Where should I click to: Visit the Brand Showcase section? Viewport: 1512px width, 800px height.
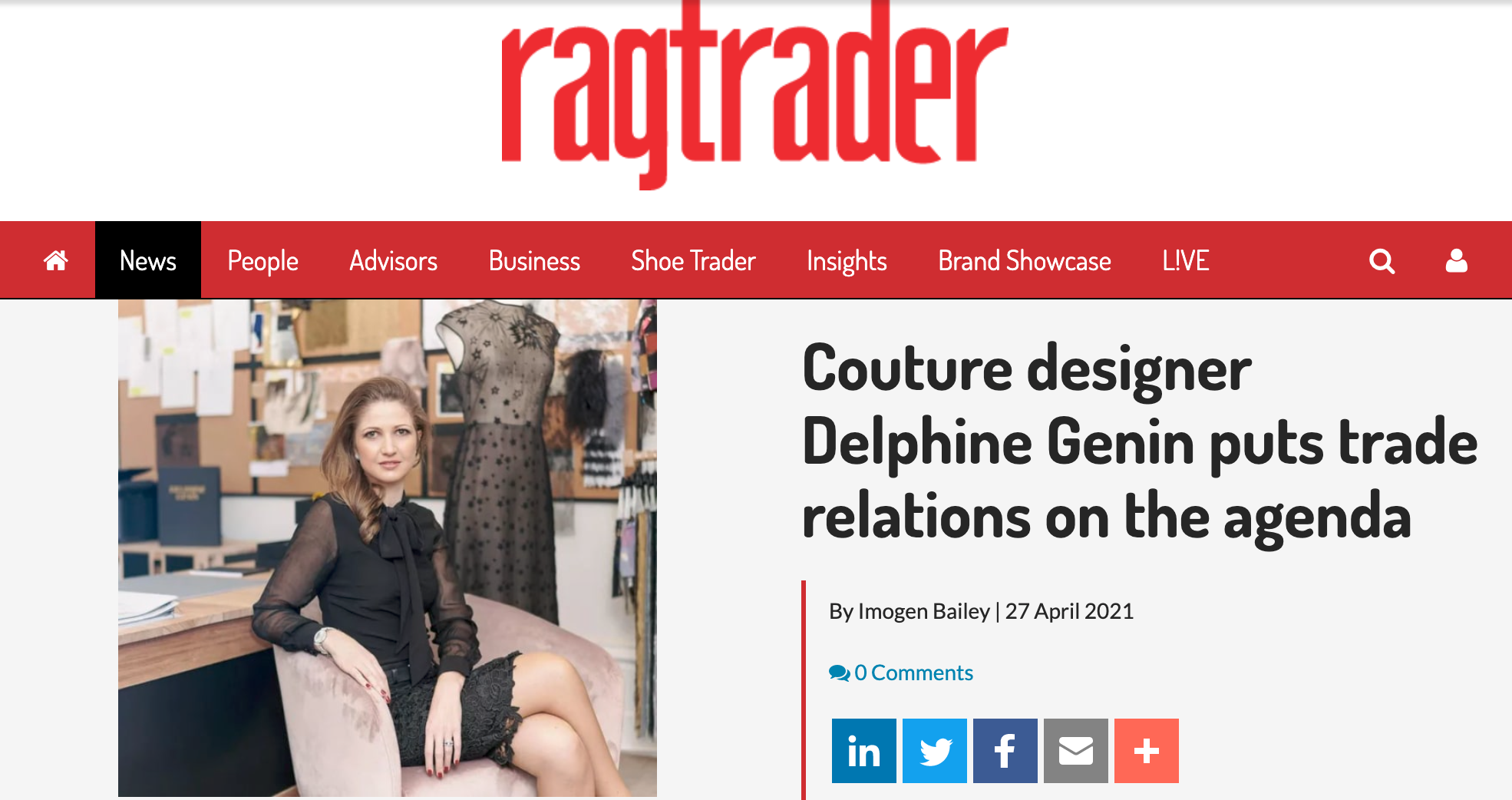click(1025, 261)
